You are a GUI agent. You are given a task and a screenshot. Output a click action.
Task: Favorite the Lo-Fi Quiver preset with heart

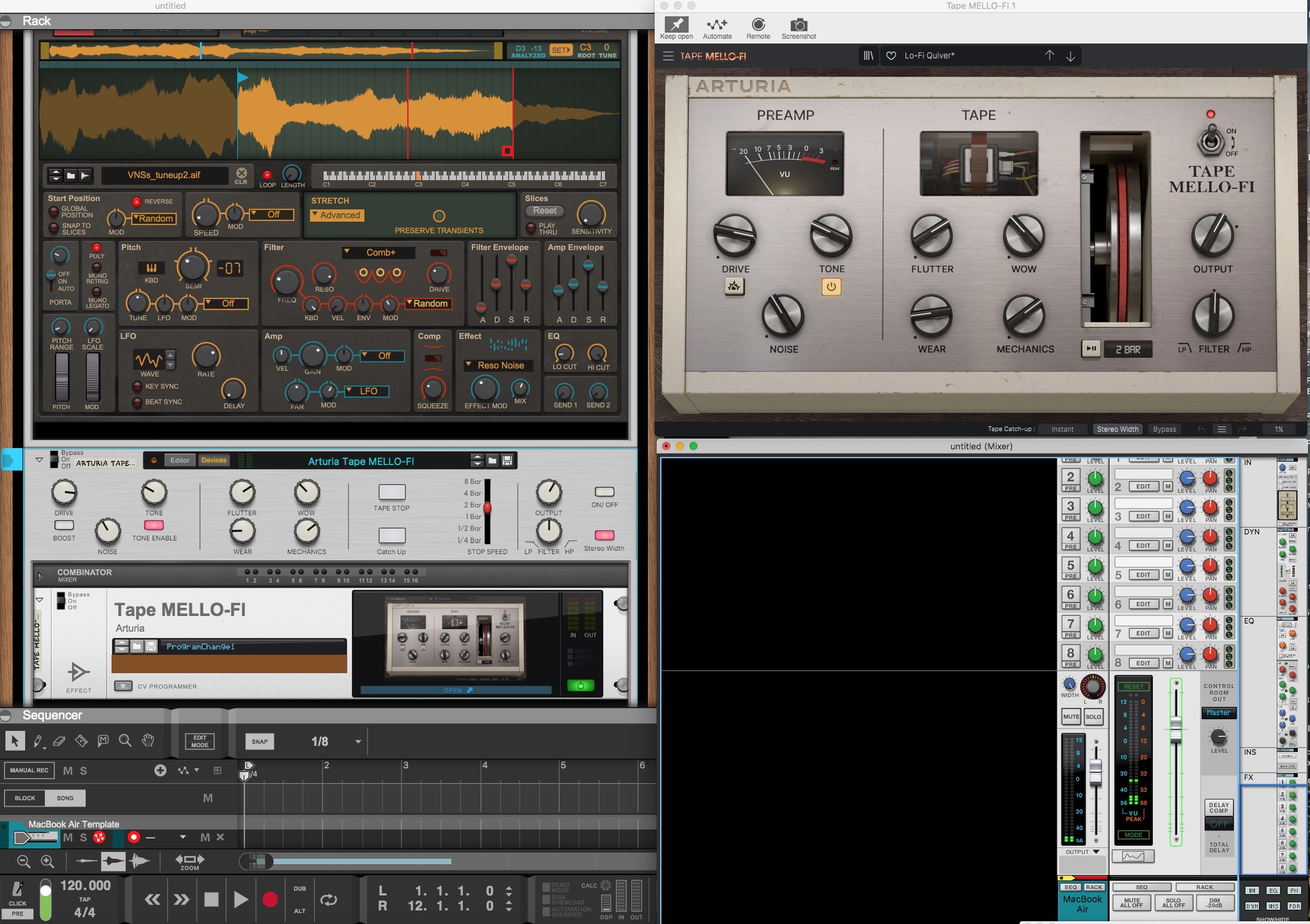(x=891, y=56)
